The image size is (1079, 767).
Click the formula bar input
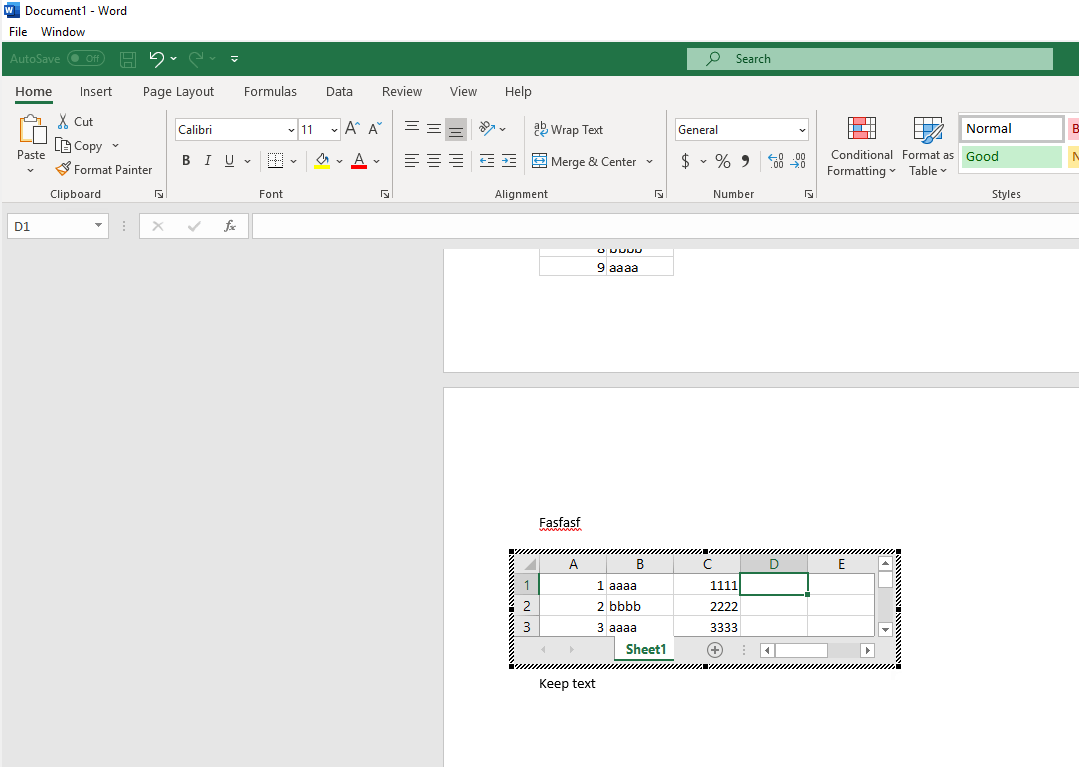click(x=665, y=226)
